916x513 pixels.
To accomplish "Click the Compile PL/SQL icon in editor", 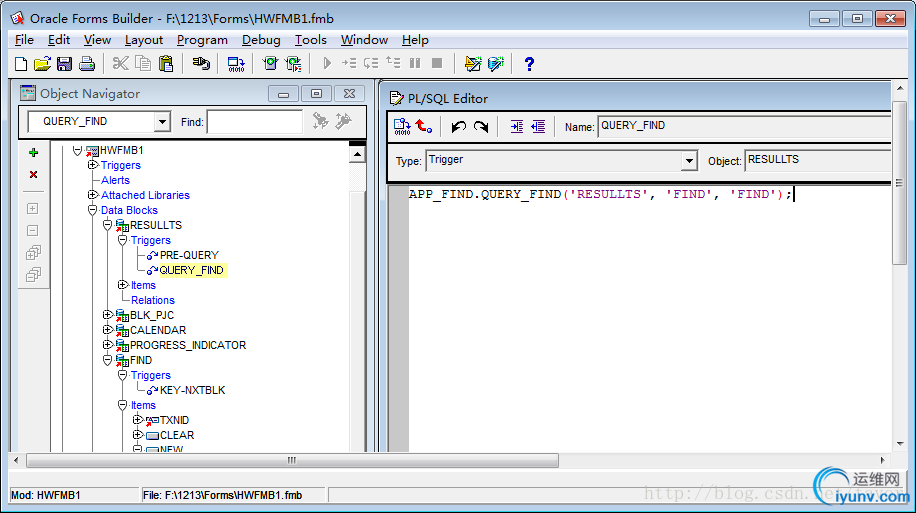I will pos(402,127).
